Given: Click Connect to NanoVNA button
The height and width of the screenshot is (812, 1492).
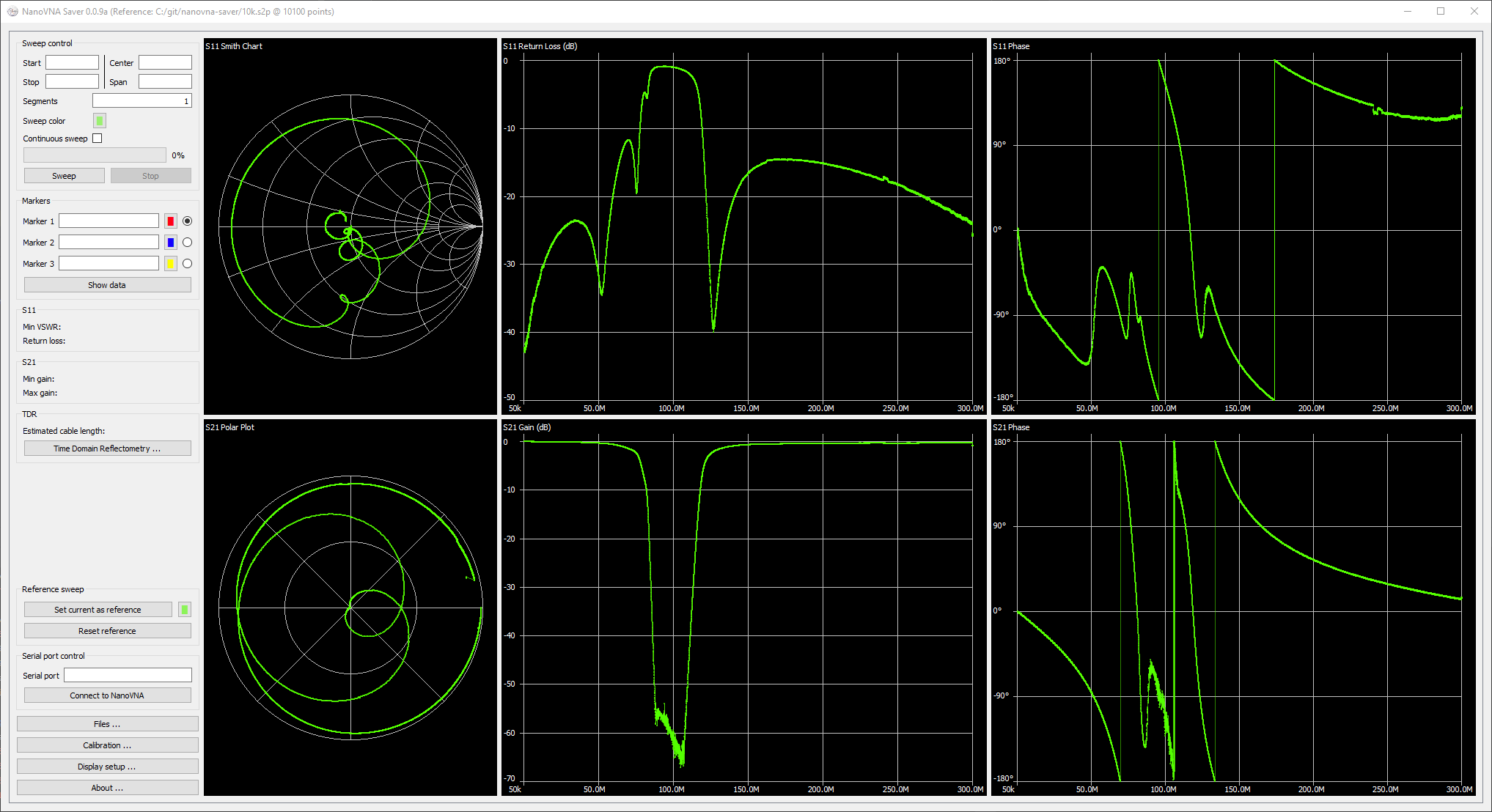Looking at the screenshot, I should click(x=107, y=695).
